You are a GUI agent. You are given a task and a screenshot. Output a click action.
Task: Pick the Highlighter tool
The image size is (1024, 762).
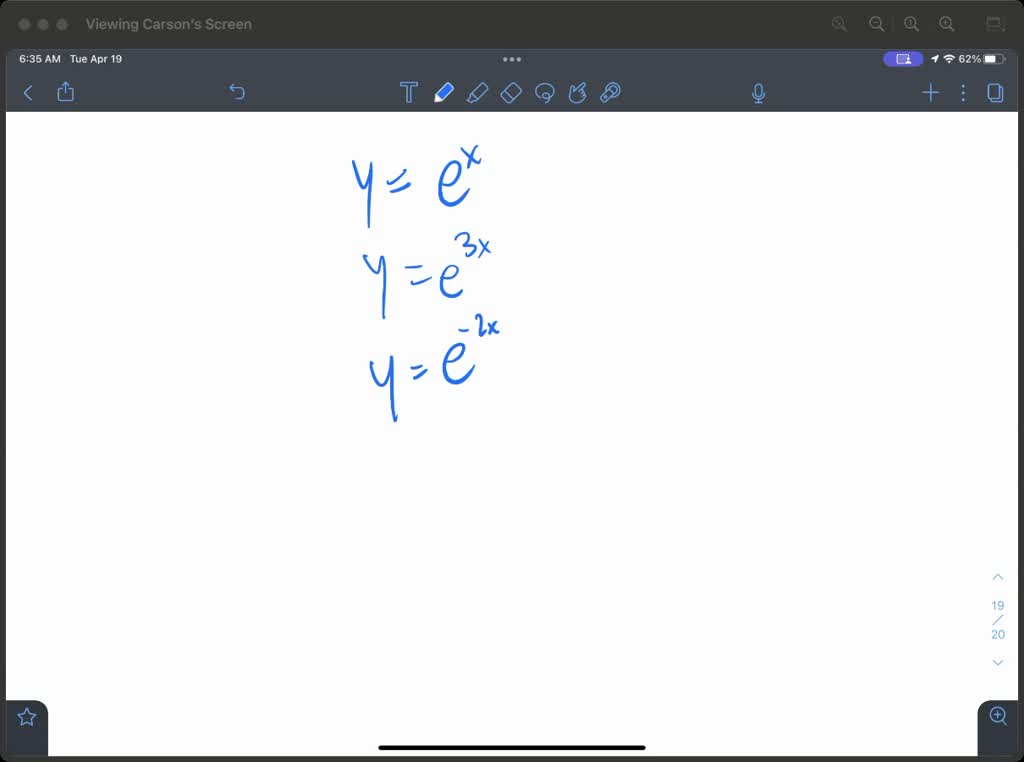[x=478, y=91]
